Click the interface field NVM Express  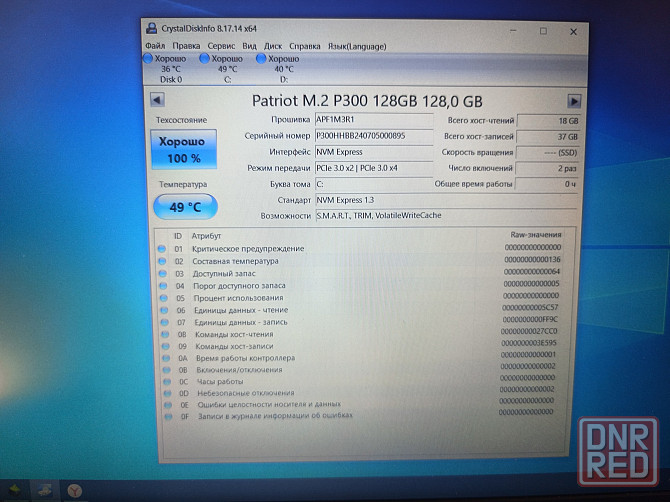(374, 152)
